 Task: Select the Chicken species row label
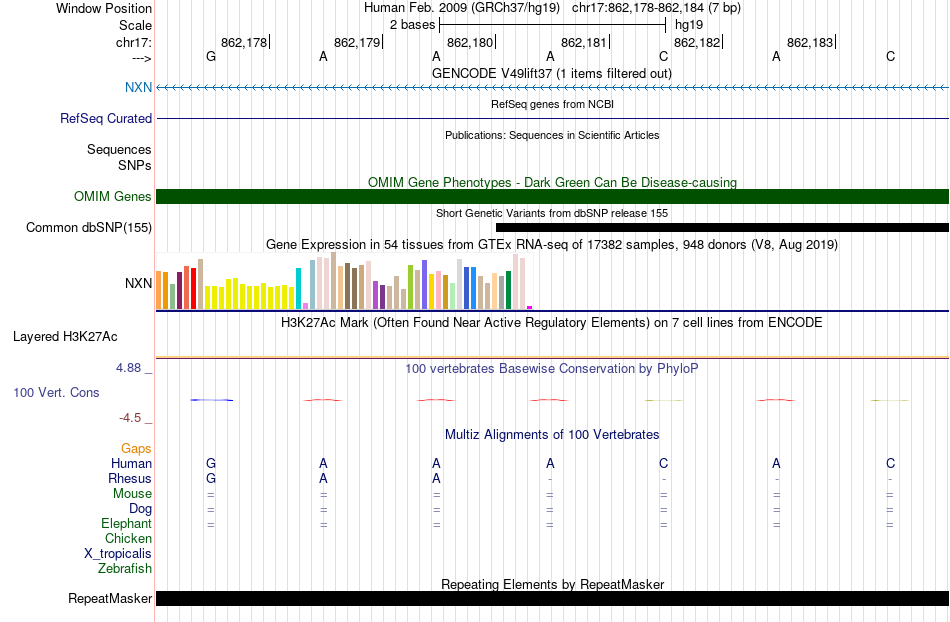point(128,538)
